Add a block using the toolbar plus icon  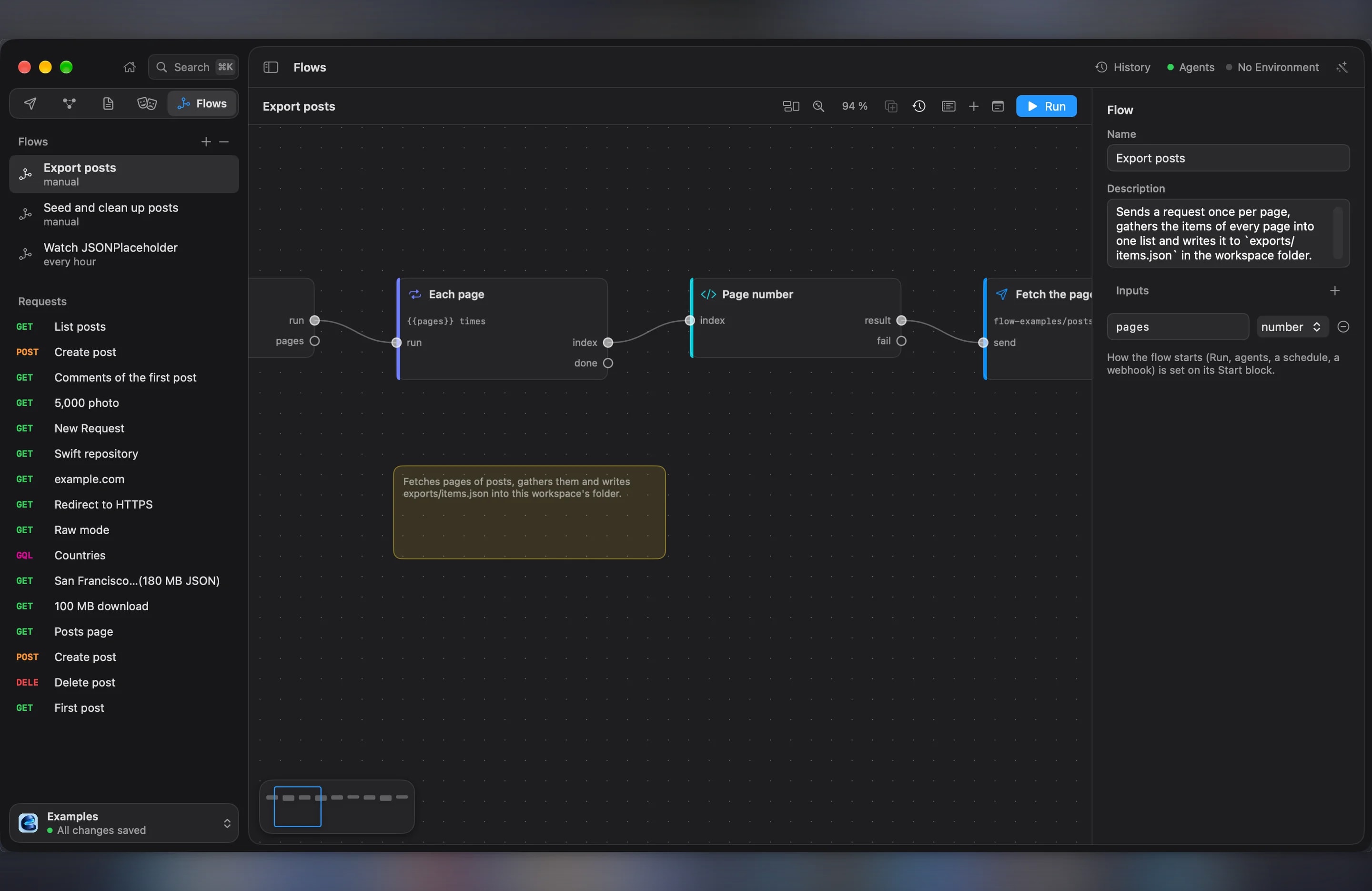[974, 106]
